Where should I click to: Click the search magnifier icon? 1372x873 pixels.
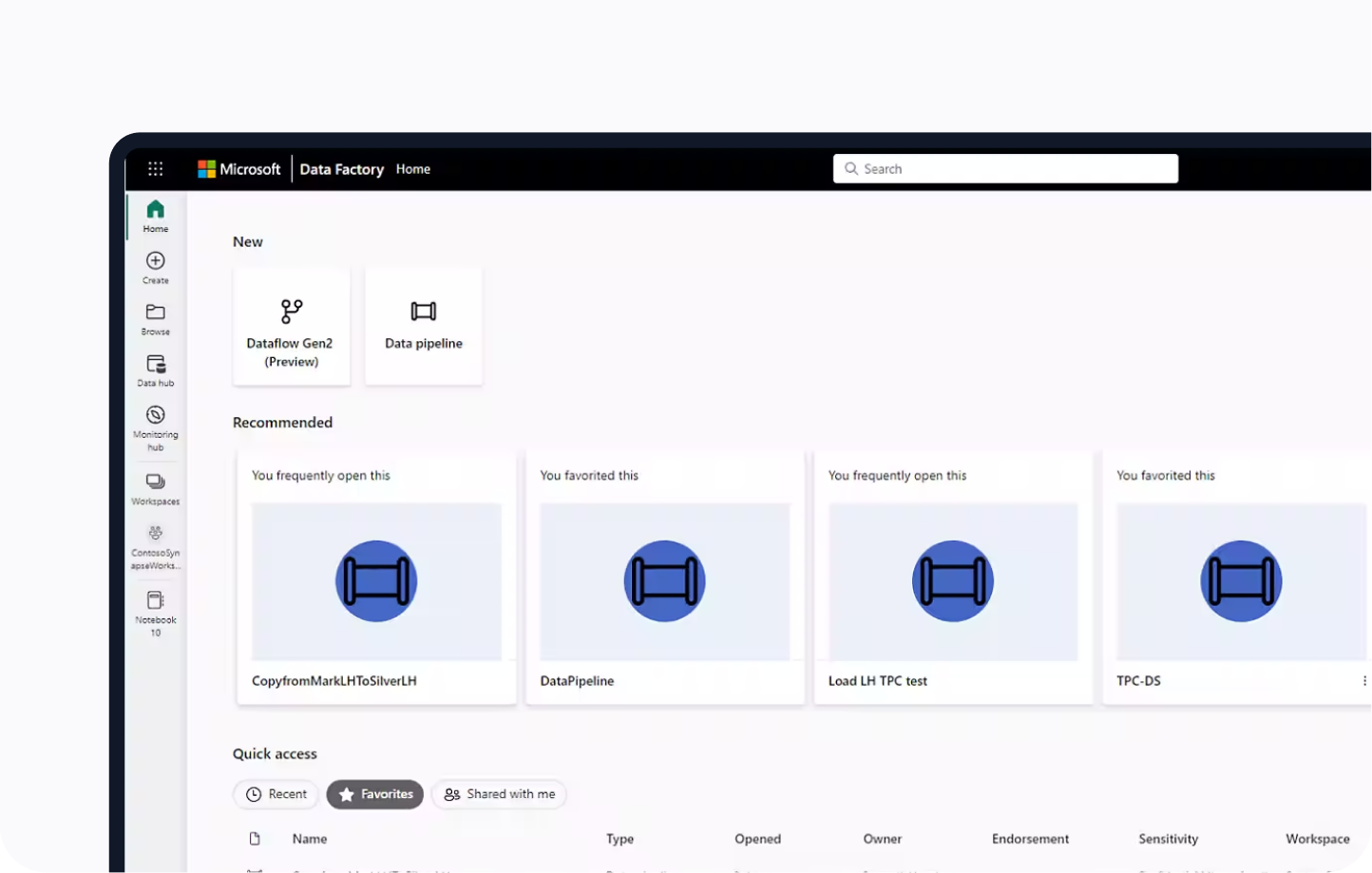point(851,168)
